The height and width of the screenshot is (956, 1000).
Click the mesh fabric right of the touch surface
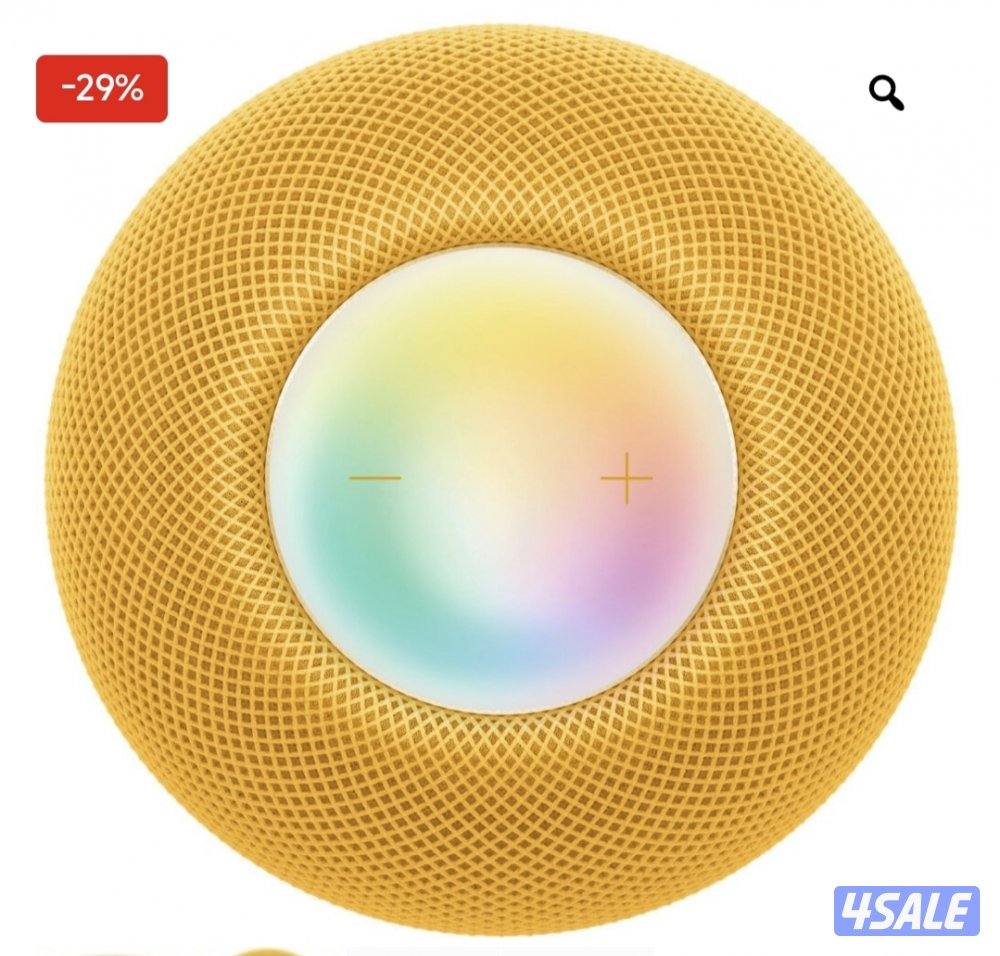pyautogui.click(x=848, y=478)
